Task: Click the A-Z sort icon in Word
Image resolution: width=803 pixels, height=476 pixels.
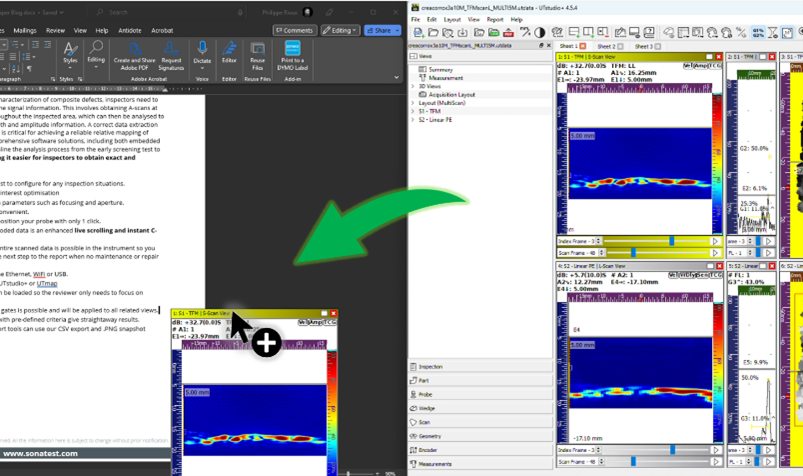Action: pyautogui.click(x=15, y=68)
